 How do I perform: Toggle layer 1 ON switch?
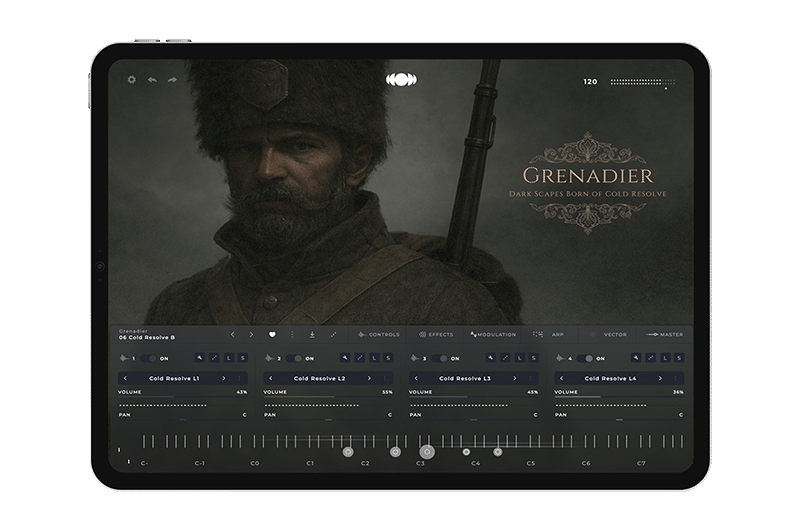[x=147, y=358]
